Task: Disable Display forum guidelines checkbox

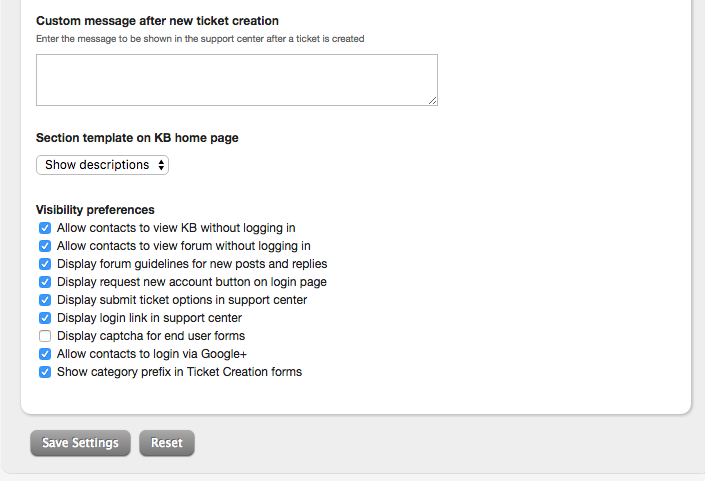Action: [45, 264]
